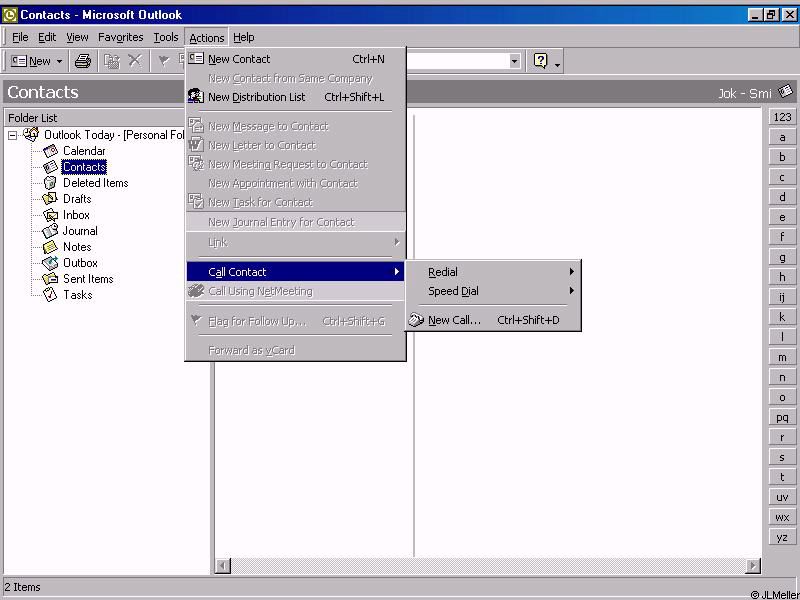Click the New Distribution List people icon

click(x=196, y=96)
